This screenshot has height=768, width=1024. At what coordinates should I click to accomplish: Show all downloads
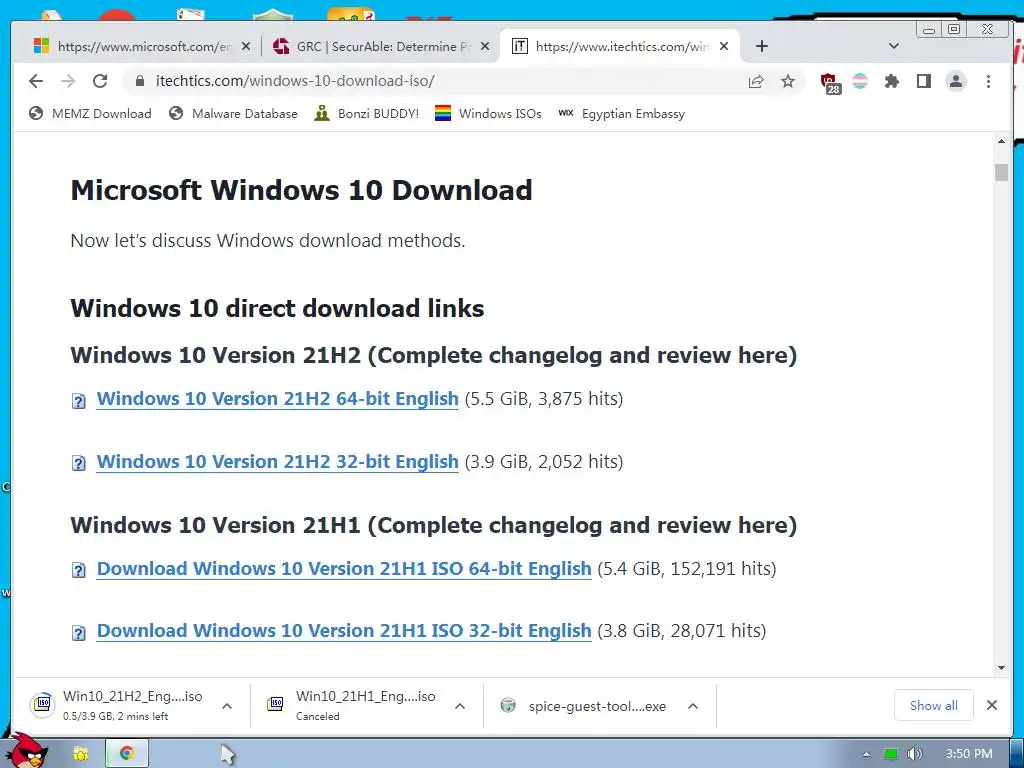coord(933,705)
